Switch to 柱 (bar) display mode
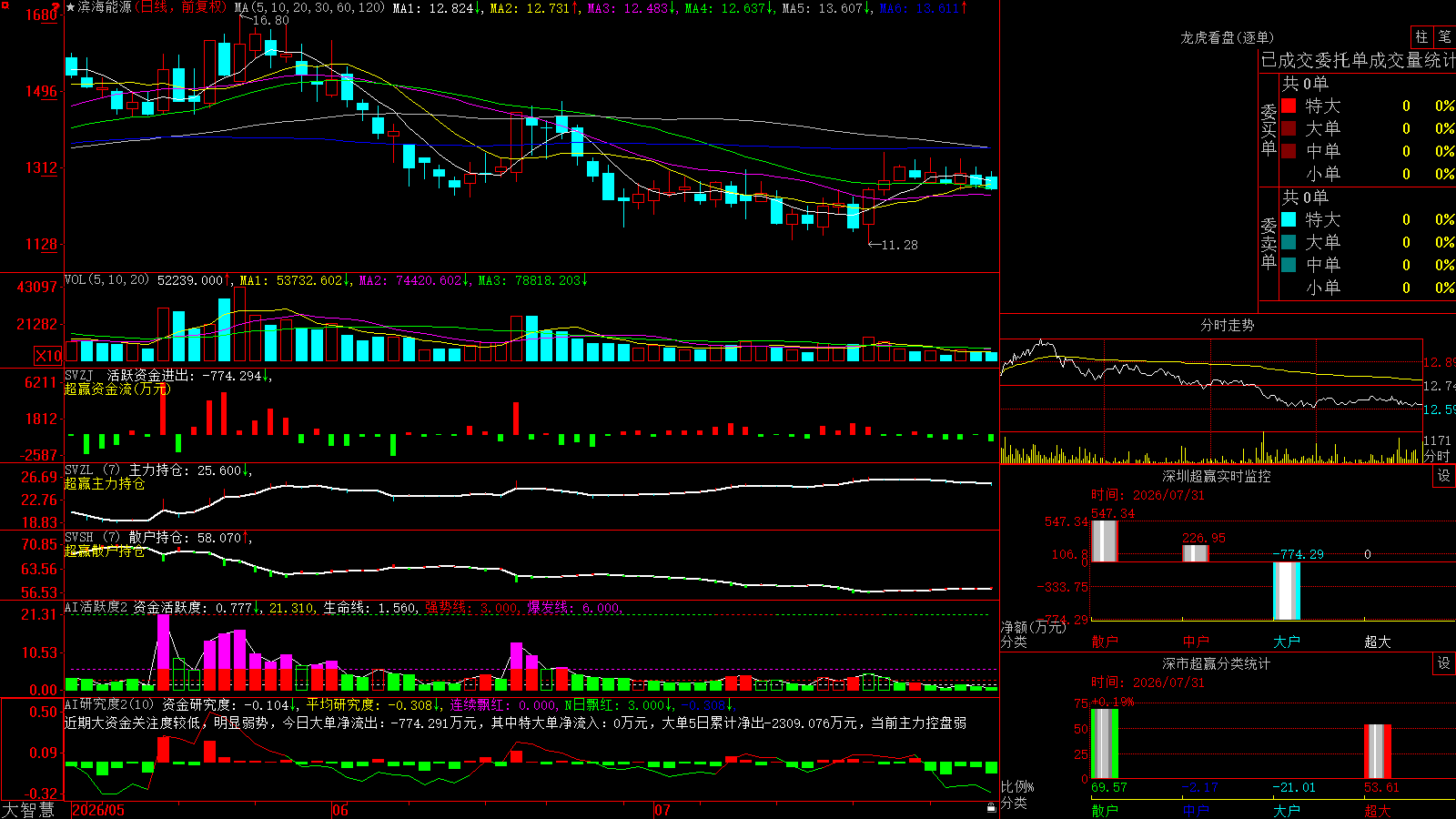1456x819 pixels. click(1421, 37)
